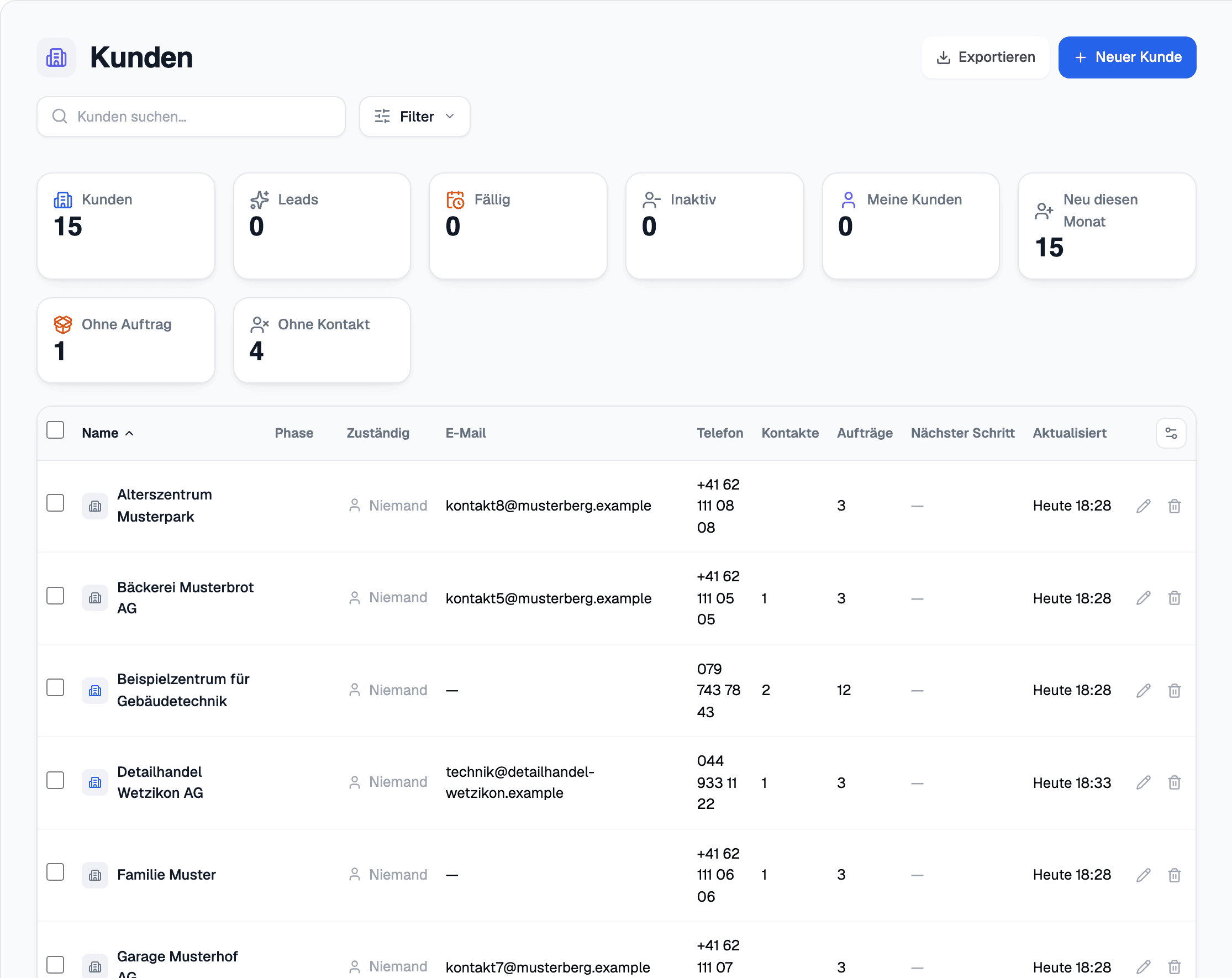Click the pencil icon for Garage Musterhof AG
Viewport: 1232px width, 978px height.
pos(1144,967)
